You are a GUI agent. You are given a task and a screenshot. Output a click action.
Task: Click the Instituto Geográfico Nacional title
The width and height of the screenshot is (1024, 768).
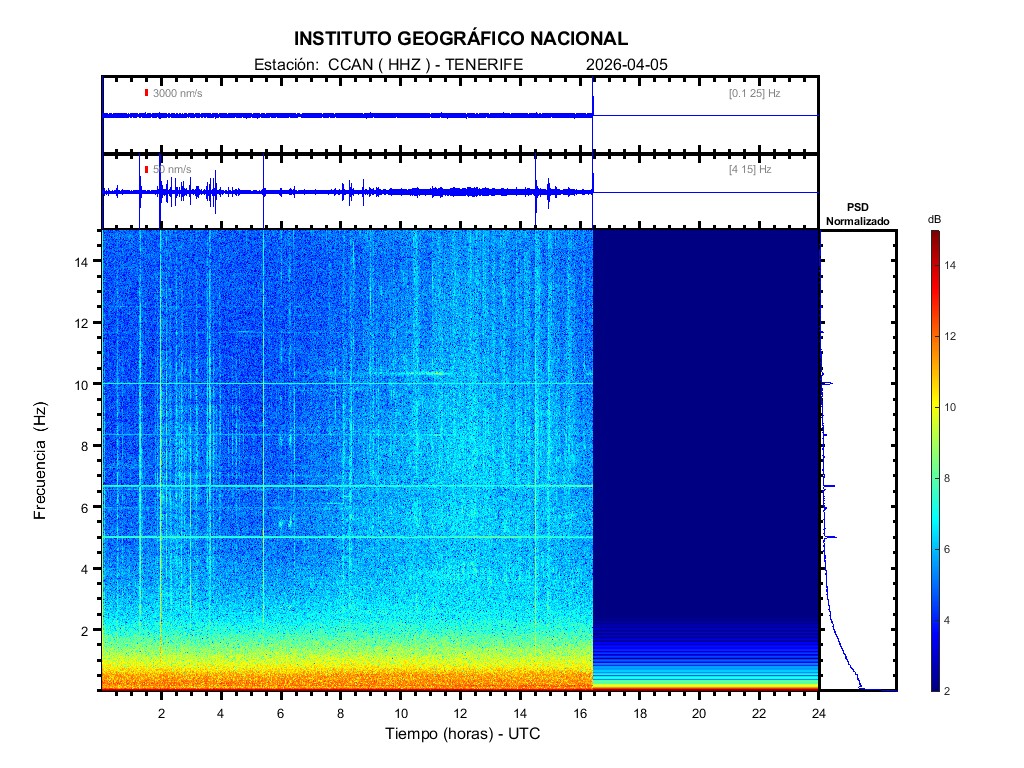pos(461,39)
